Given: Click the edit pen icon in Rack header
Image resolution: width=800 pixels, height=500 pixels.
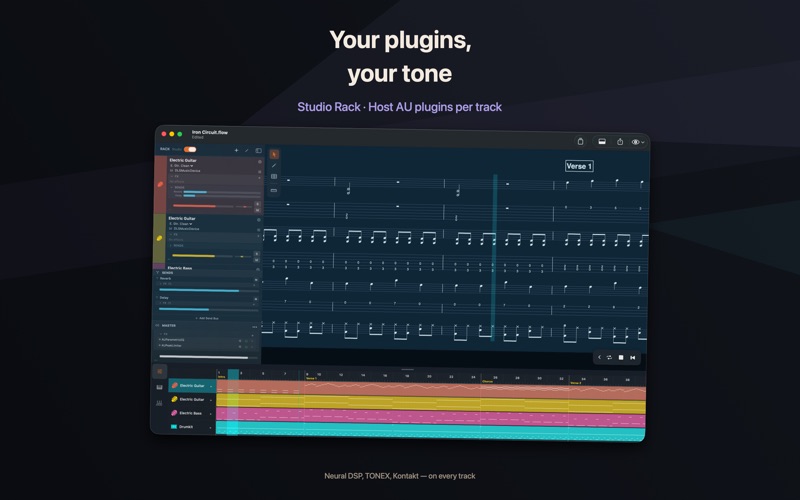Looking at the screenshot, I should coord(247,151).
